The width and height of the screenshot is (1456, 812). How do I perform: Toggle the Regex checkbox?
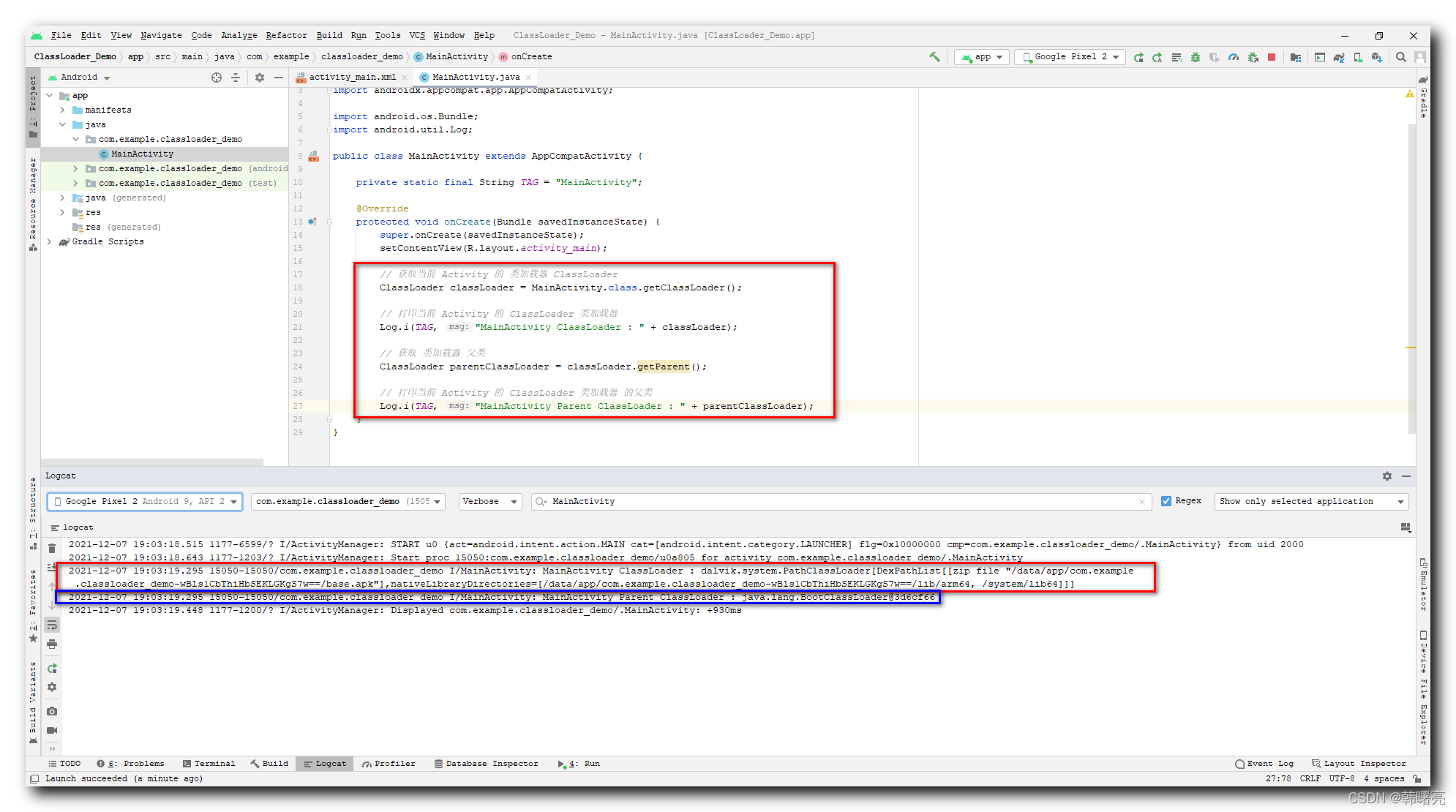coord(1166,501)
